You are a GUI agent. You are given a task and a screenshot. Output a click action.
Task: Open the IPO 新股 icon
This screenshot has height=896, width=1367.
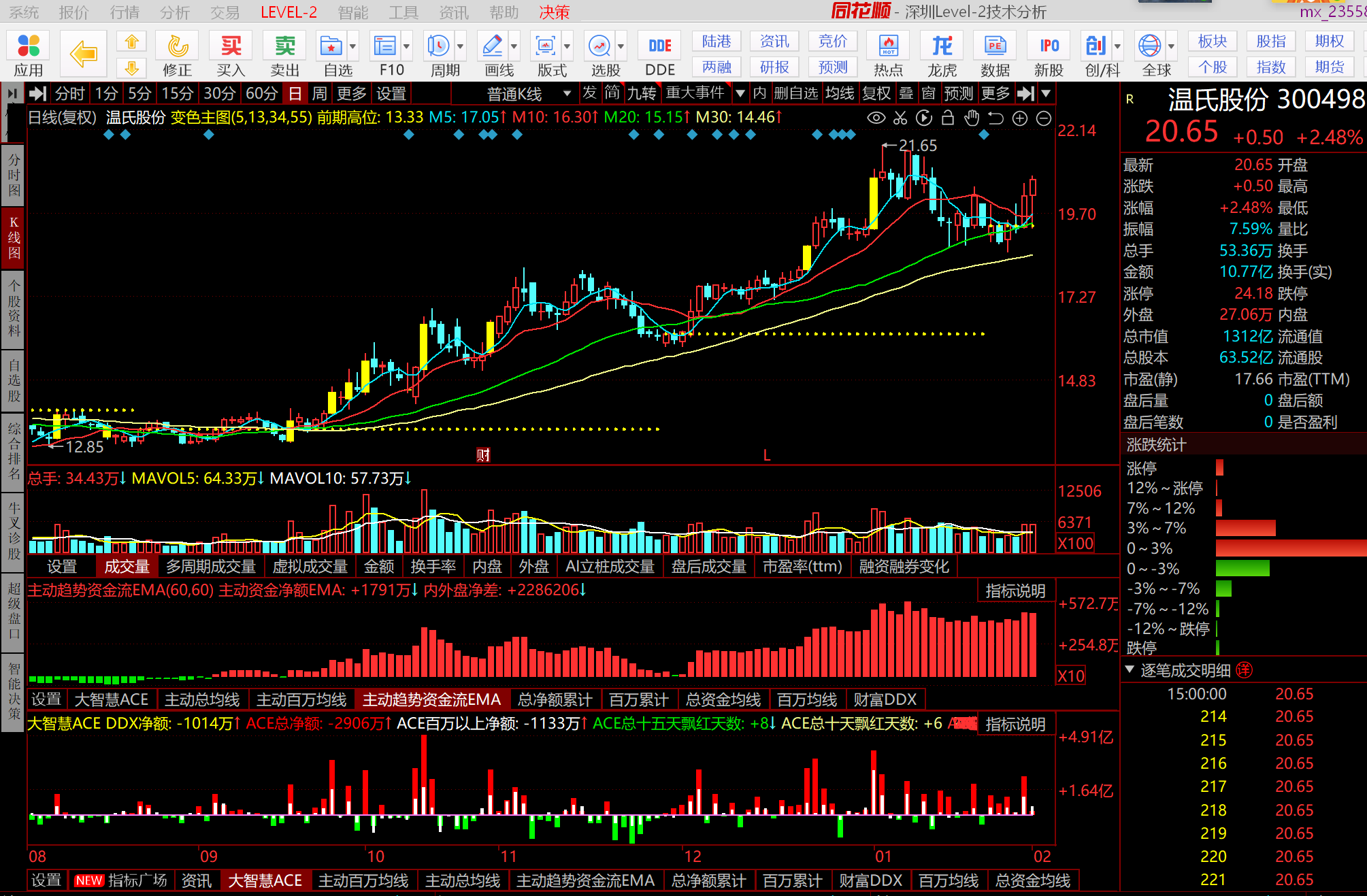[1049, 54]
